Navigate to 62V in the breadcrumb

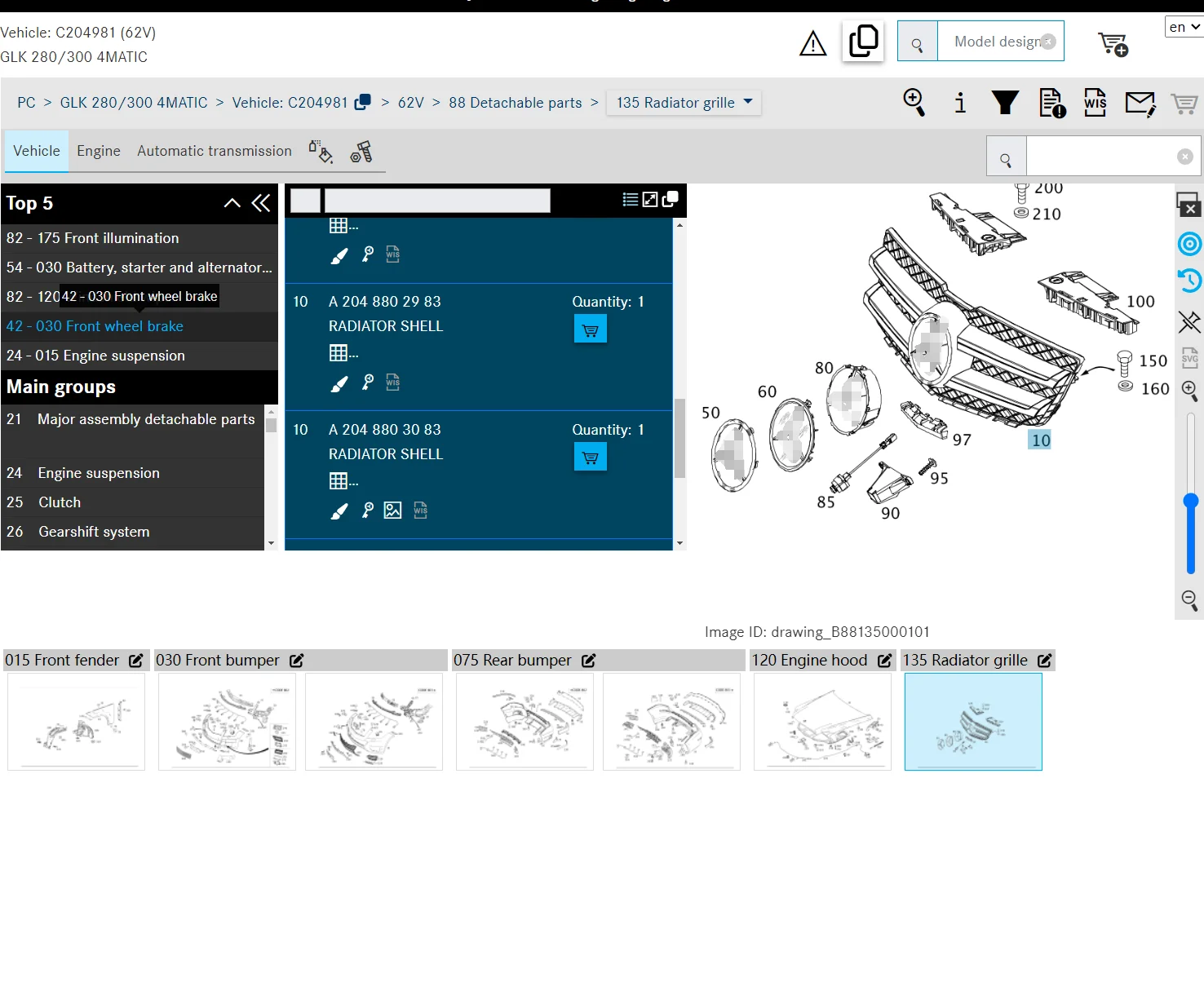(x=411, y=103)
